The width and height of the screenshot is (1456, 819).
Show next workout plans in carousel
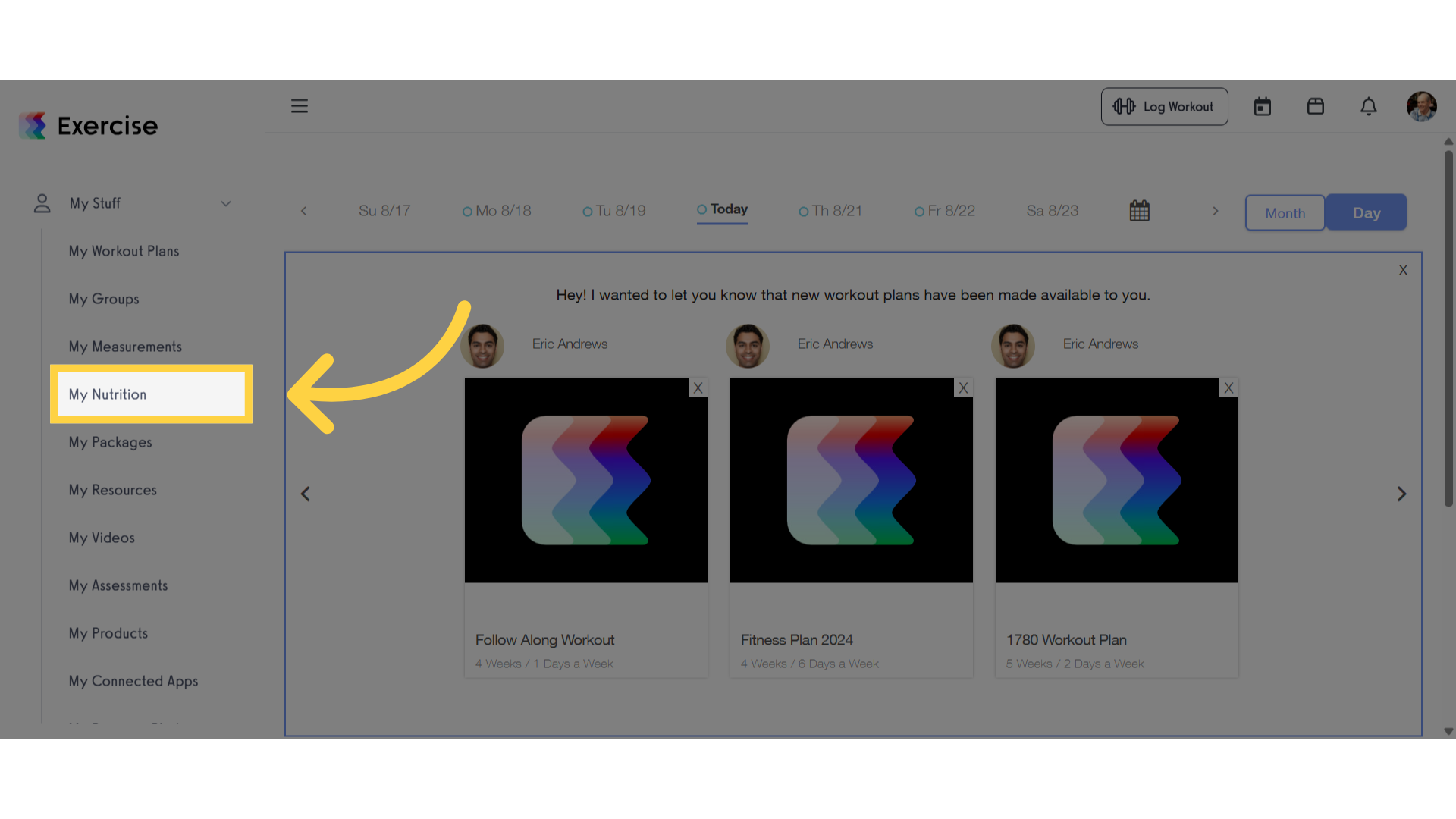coord(1401,494)
